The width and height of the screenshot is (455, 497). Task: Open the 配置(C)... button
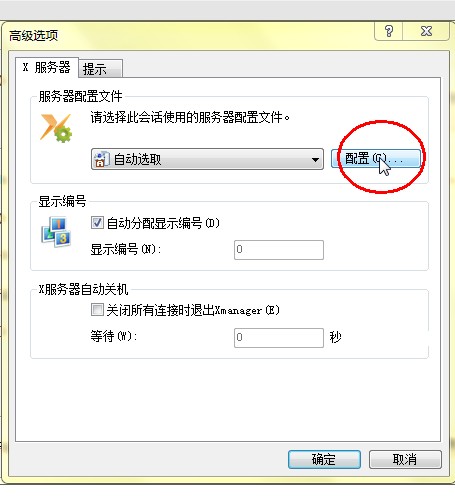376,158
